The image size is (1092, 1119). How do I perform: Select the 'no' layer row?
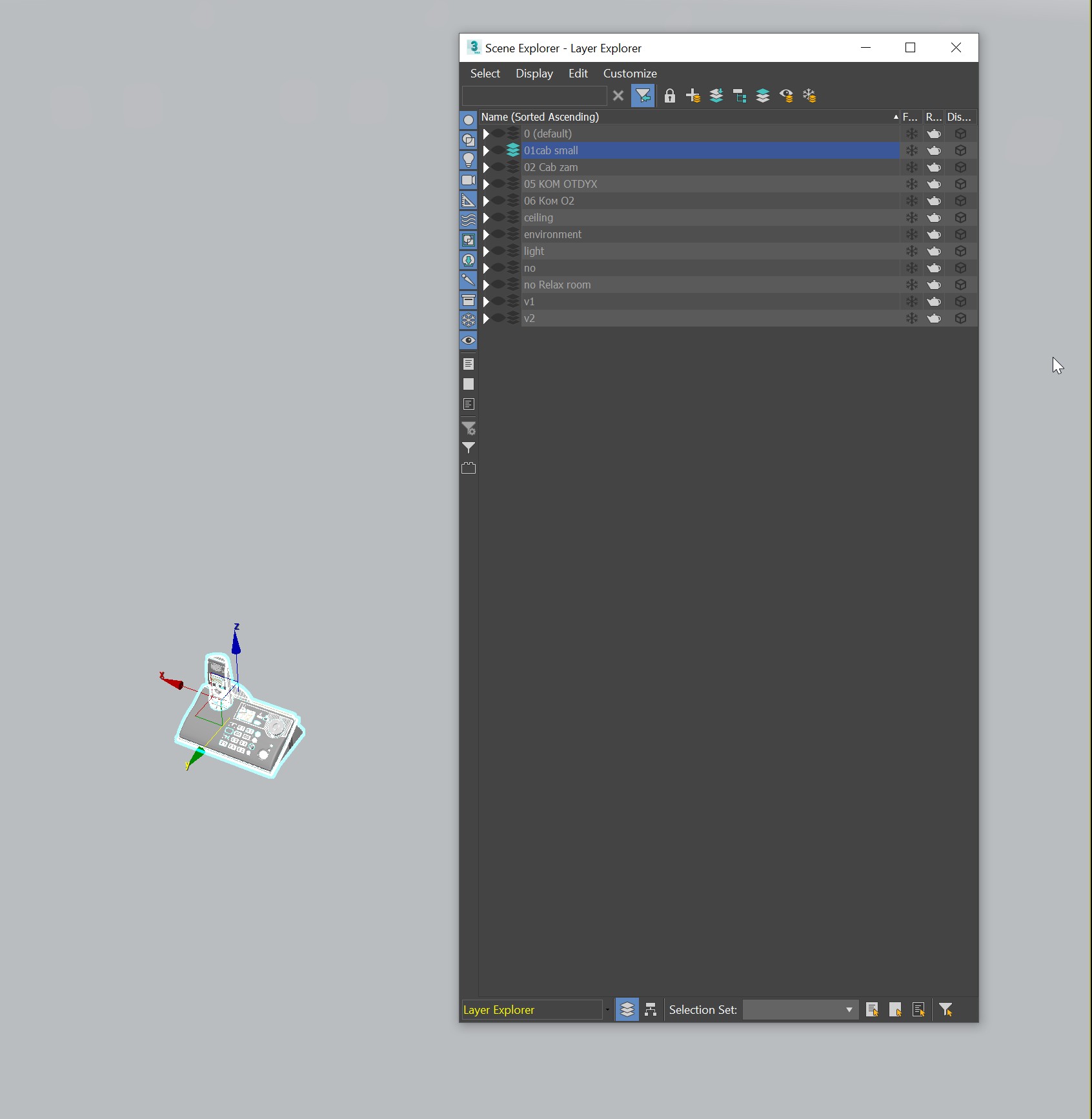[710, 268]
